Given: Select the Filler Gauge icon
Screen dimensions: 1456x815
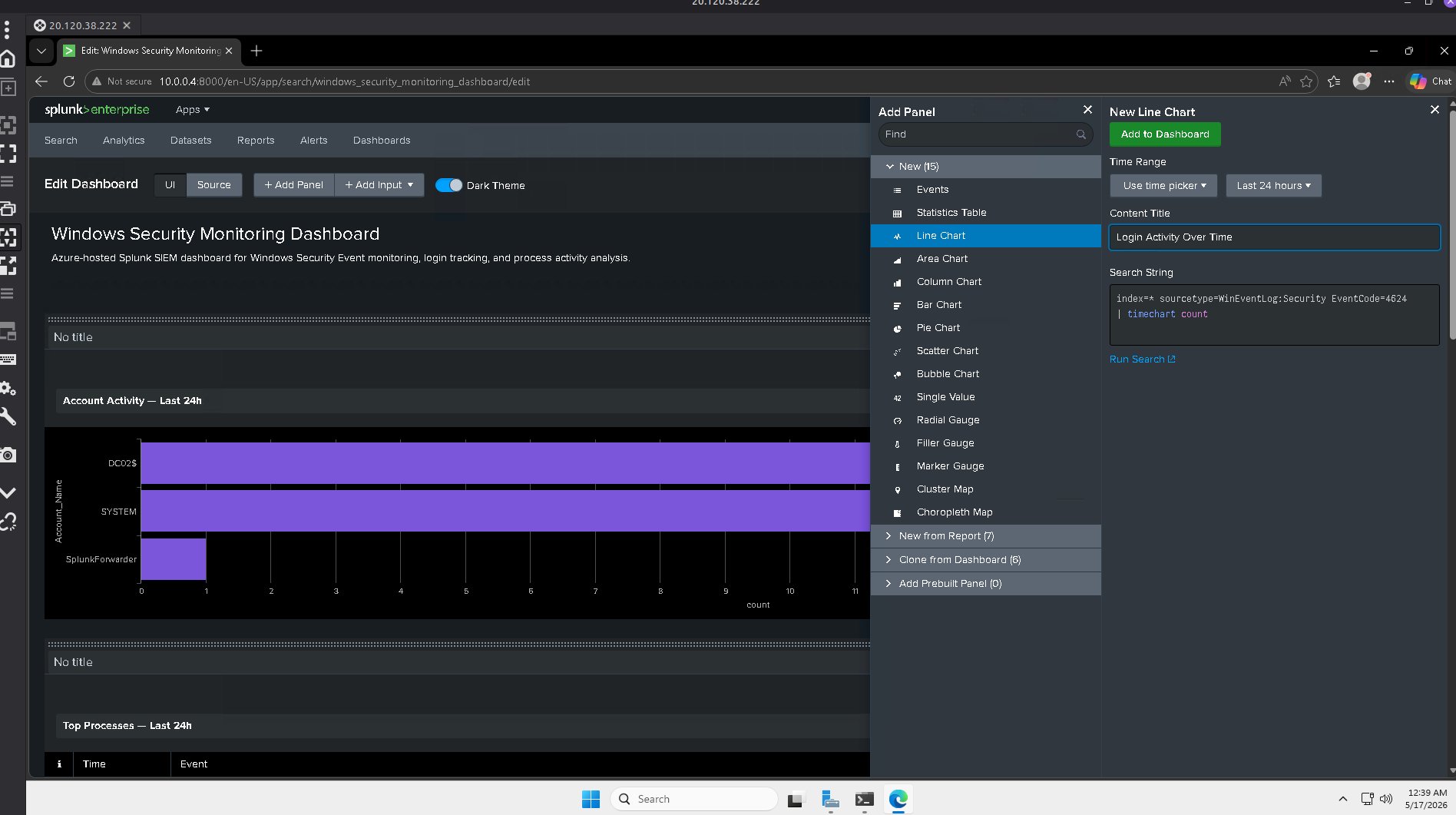Looking at the screenshot, I should click(x=897, y=444).
